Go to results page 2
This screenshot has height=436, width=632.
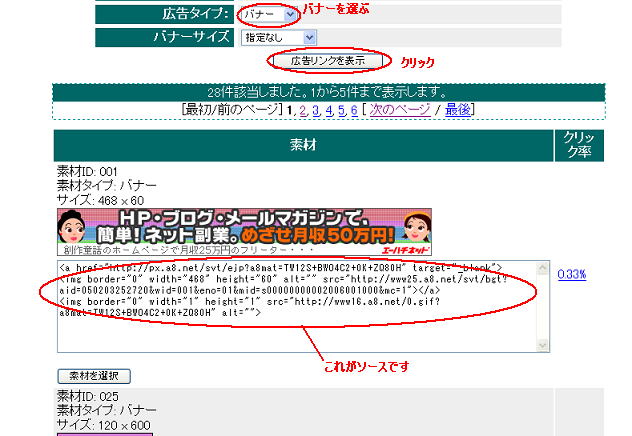pyautogui.click(x=302, y=109)
